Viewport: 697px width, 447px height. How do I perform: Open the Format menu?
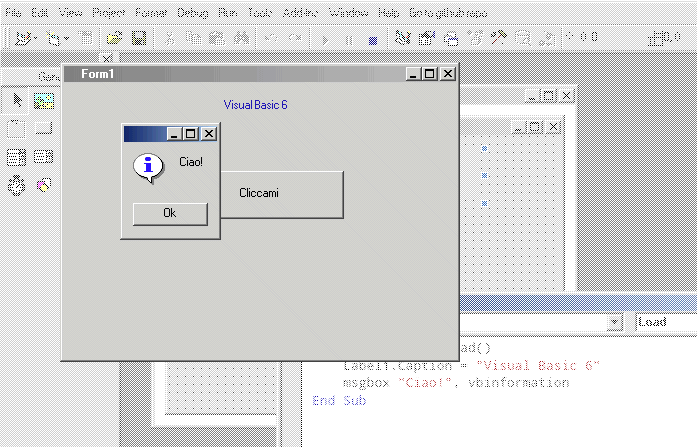[x=151, y=13]
